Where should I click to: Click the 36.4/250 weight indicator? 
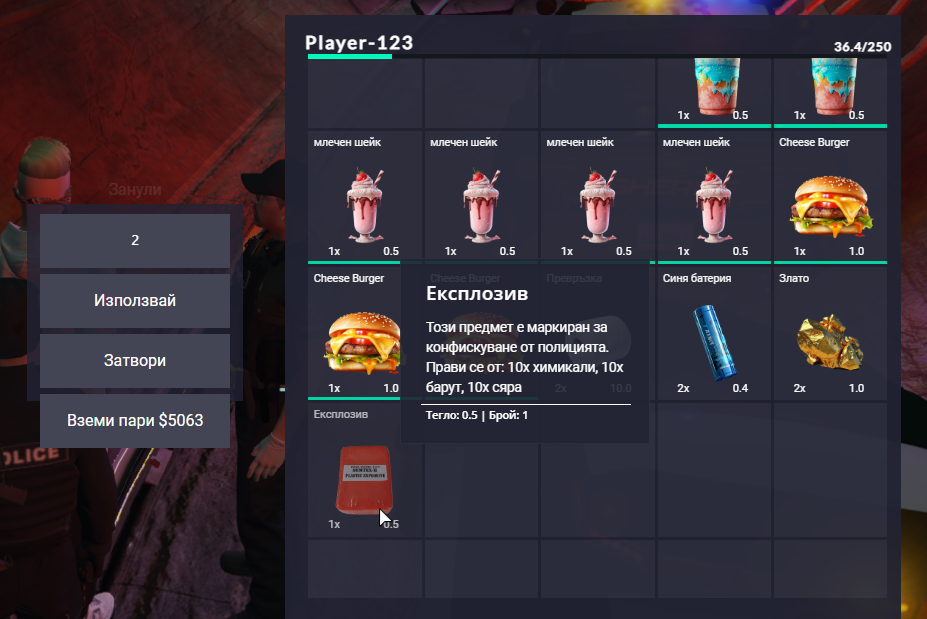862,47
